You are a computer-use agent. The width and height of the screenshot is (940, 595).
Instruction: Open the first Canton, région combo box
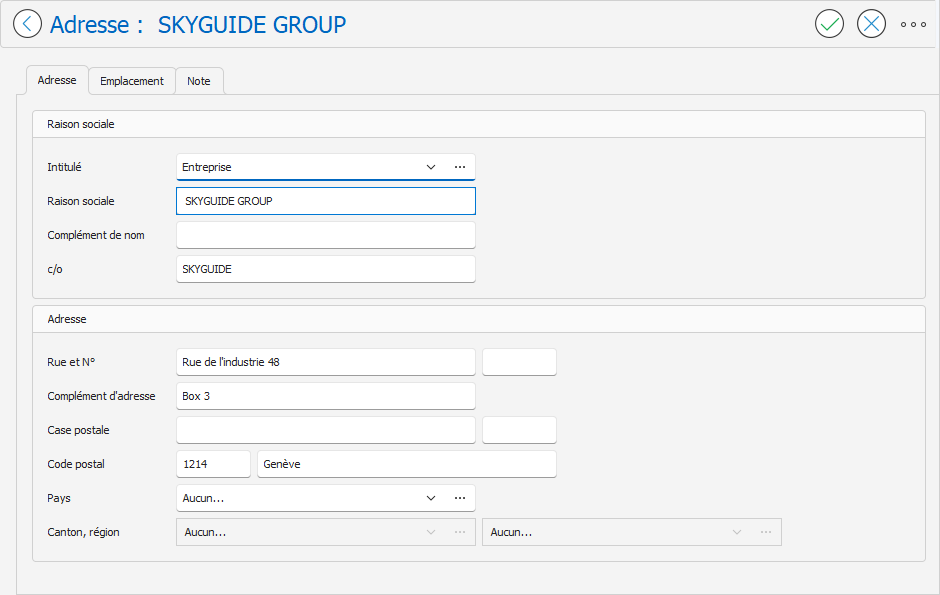coord(326,532)
